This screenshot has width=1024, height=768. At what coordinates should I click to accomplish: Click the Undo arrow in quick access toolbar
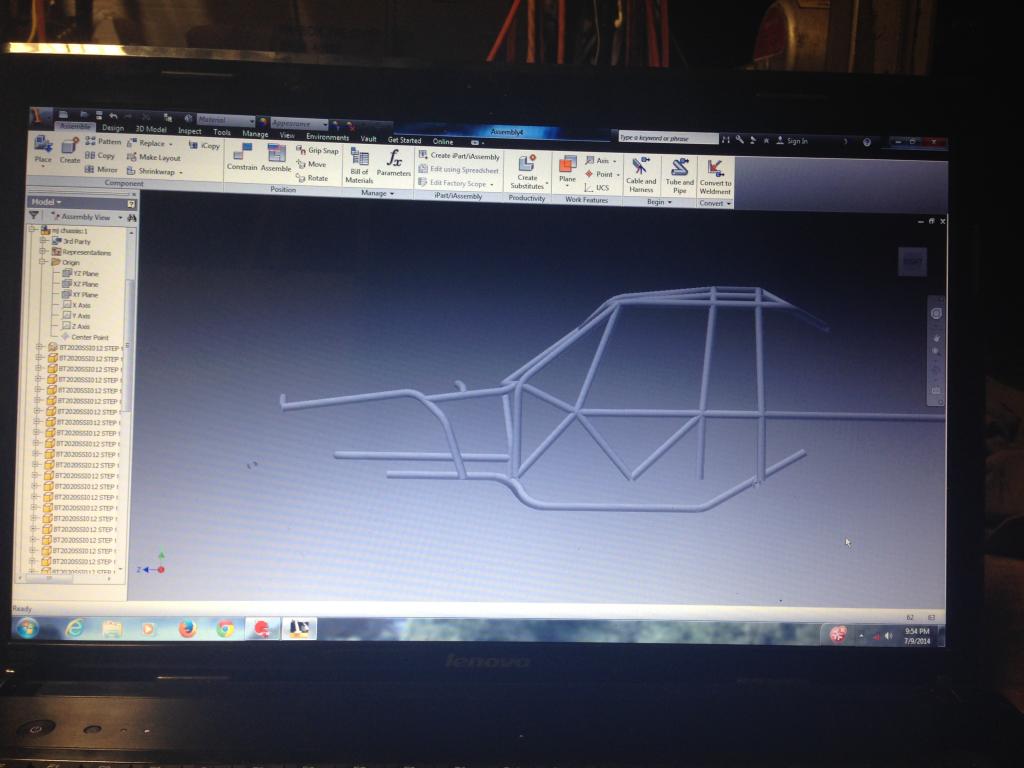tap(114, 116)
